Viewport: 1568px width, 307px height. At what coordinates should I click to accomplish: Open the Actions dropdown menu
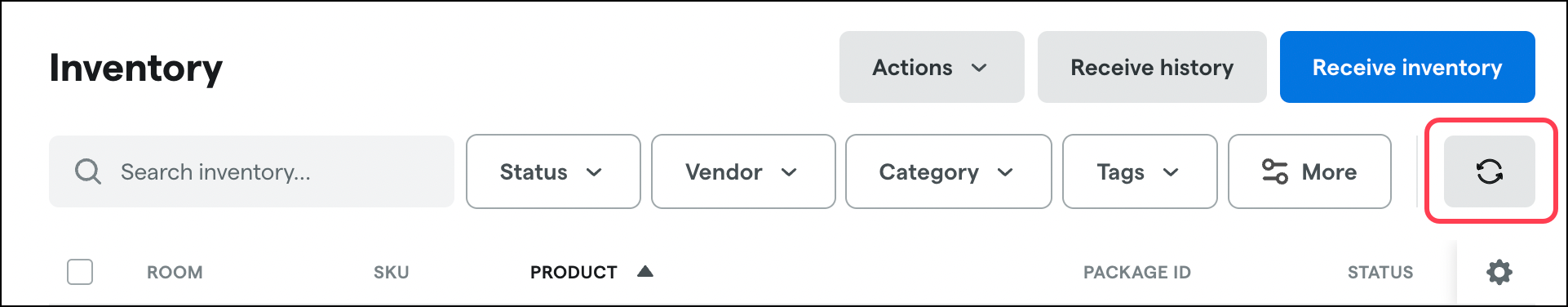pos(932,67)
